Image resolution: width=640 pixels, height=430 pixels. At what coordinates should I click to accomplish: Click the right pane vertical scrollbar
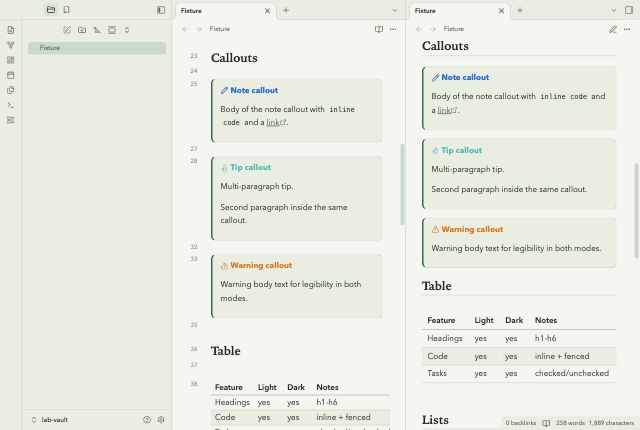(x=636, y=211)
